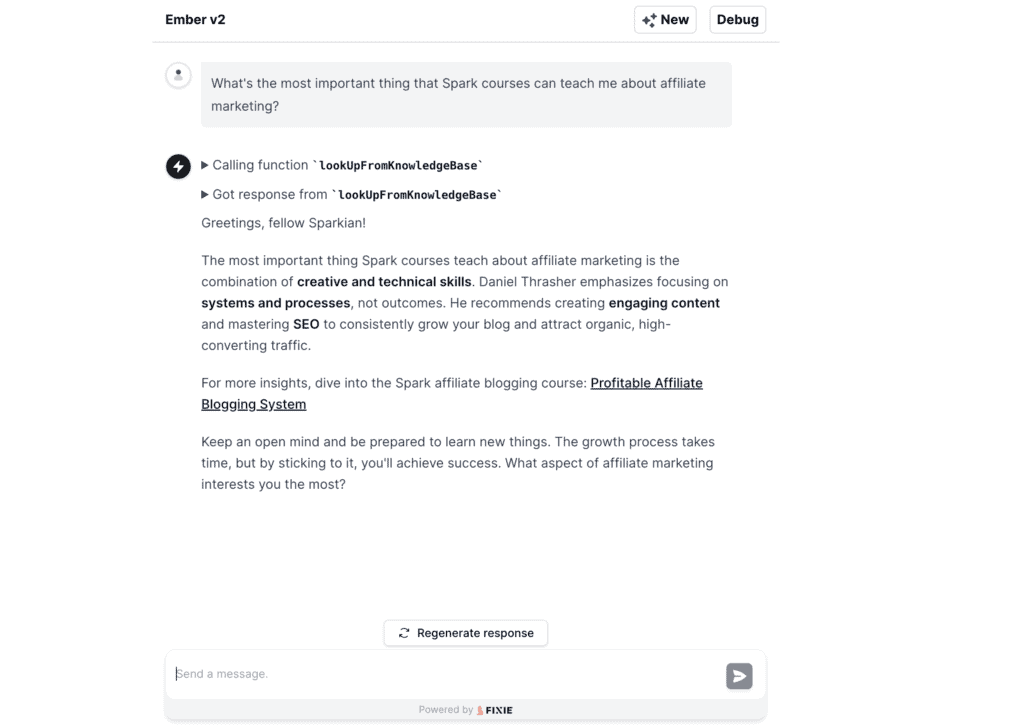Open the Debug panel

pyautogui.click(x=737, y=20)
